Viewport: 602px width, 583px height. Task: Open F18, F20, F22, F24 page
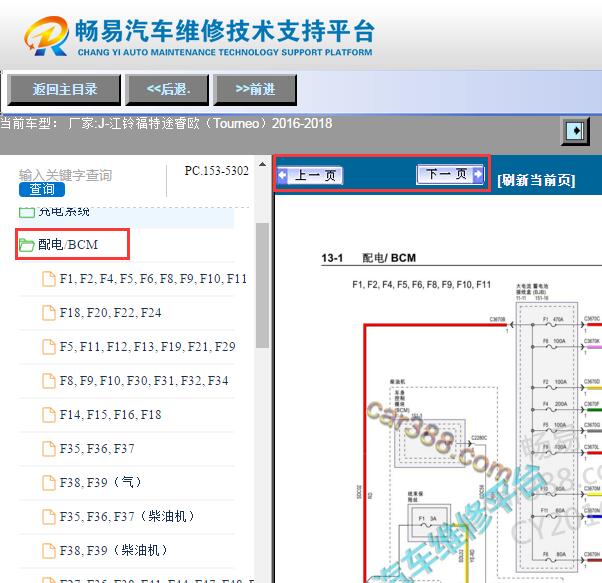[111, 313]
